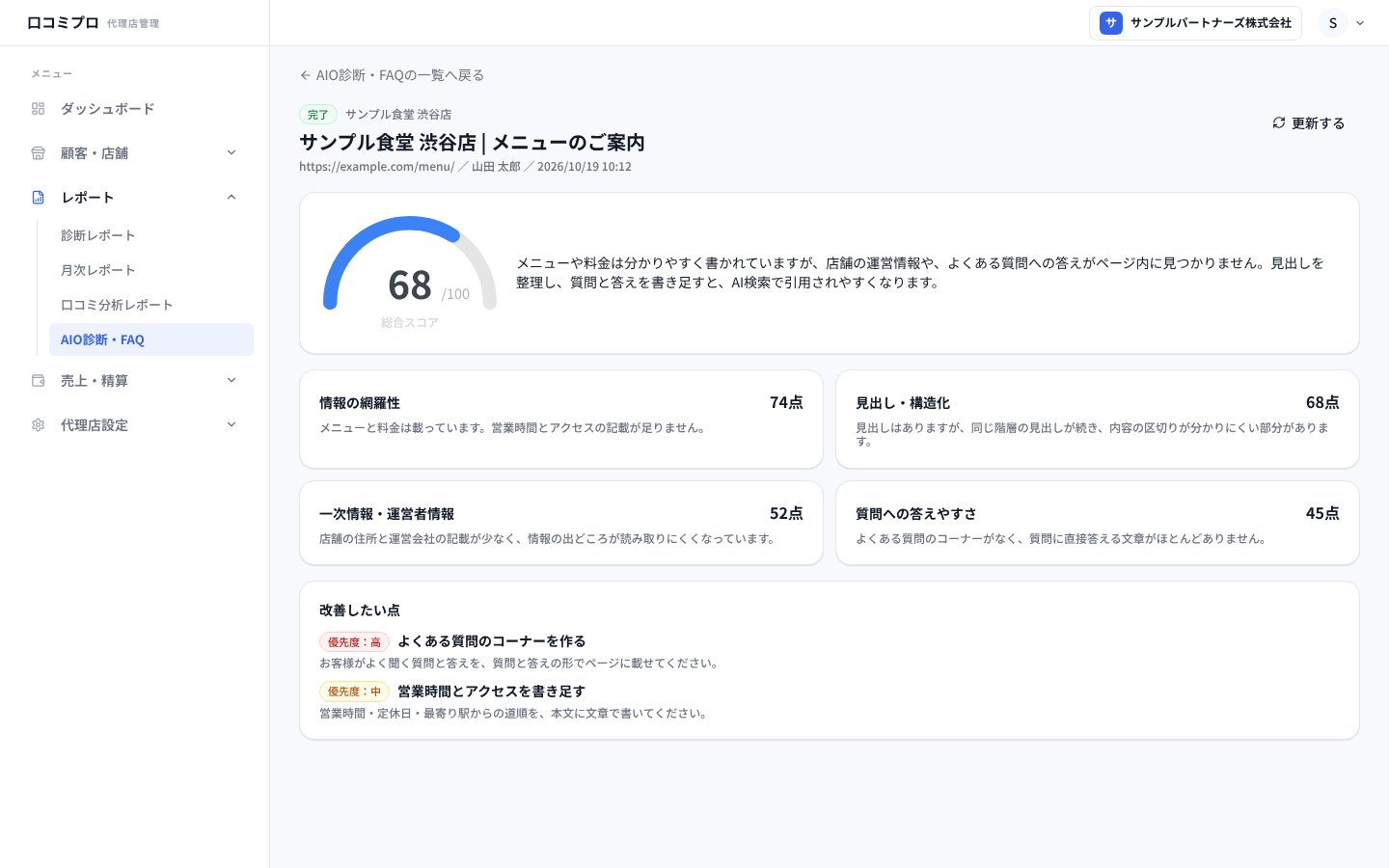This screenshot has width=1389, height=868.
Task: Click the 完了 status badge
Action: point(318,115)
